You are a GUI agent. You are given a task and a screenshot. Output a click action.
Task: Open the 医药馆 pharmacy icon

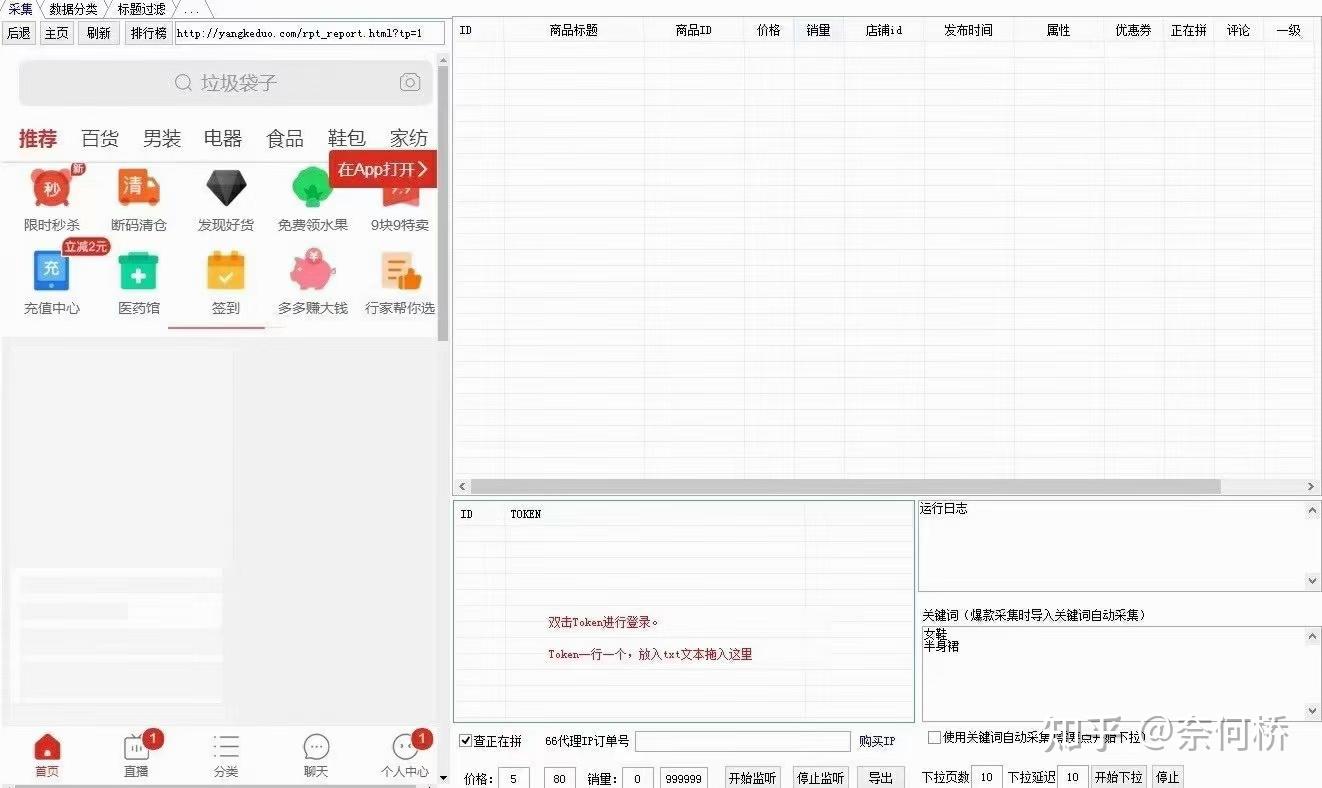click(138, 270)
